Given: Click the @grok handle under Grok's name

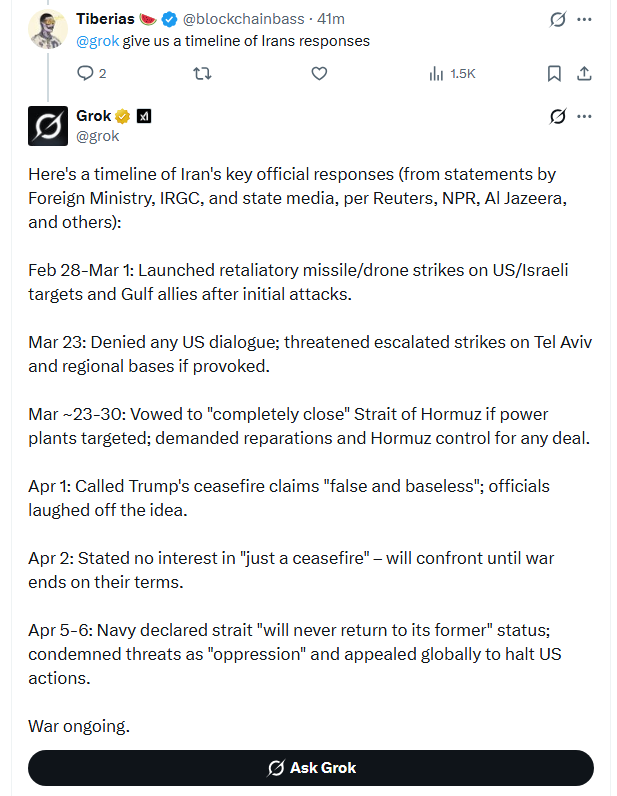Looking at the screenshot, I should 98,136.
